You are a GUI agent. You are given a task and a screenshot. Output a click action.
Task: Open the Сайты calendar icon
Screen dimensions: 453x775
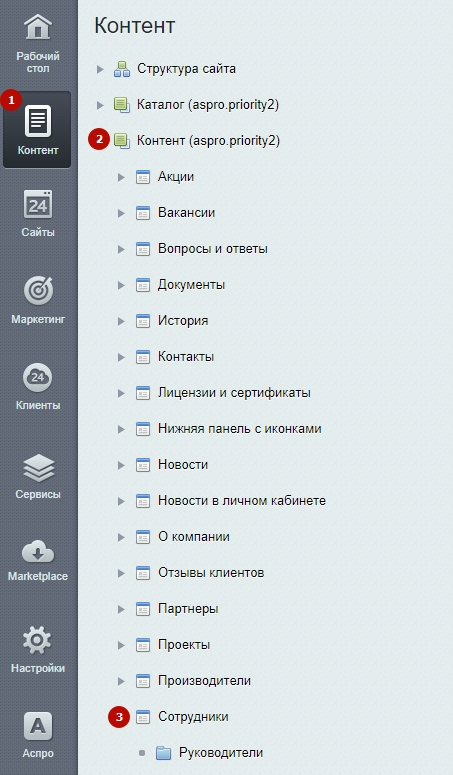coord(38,204)
